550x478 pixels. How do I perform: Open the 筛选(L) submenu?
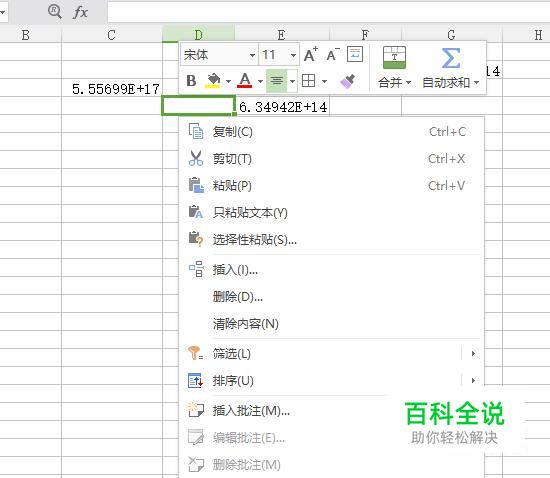[x=331, y=354]
